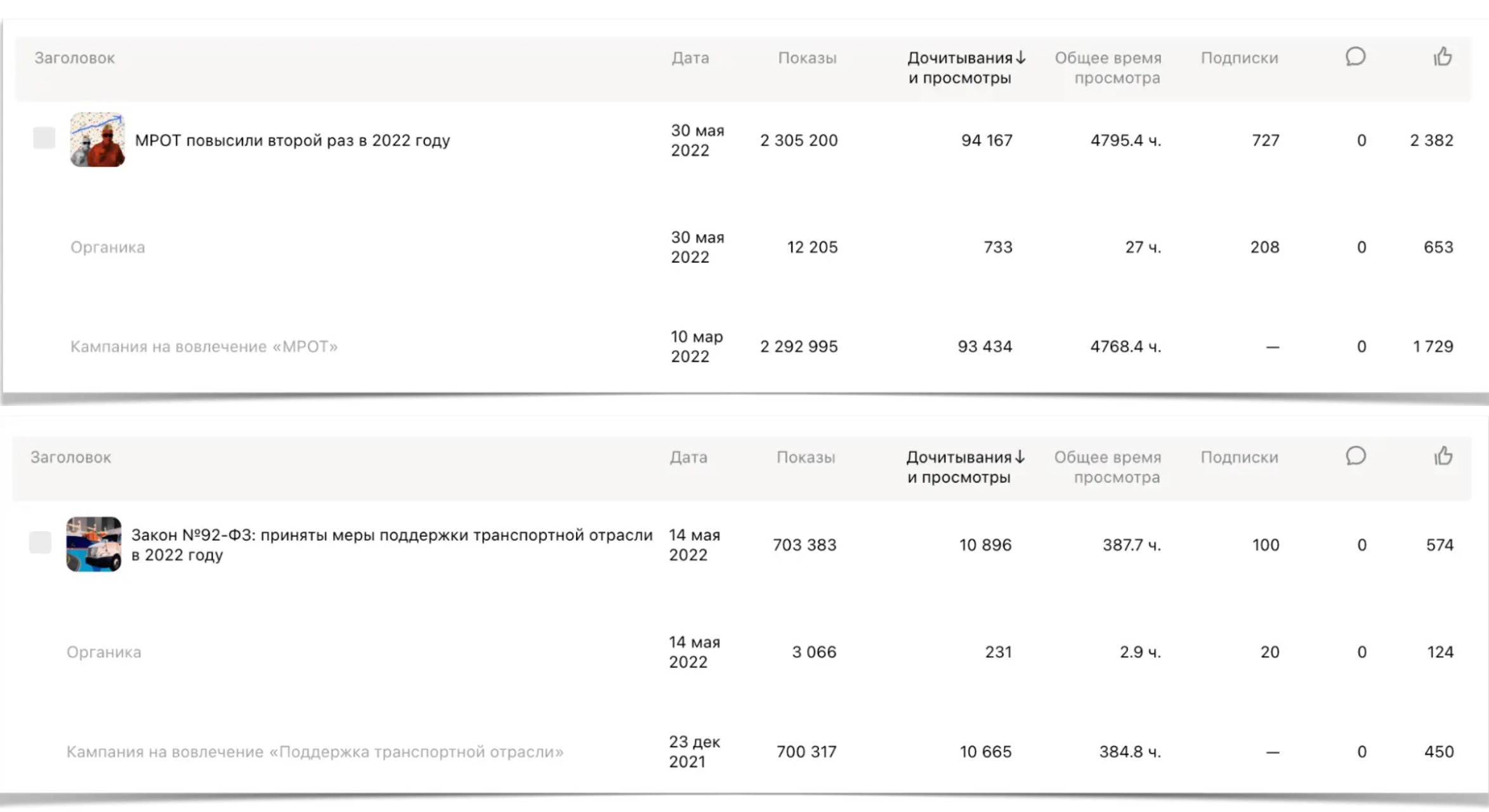Open the Закон №92-ФЗ article thumbnail
The height and width of the screenshot is (812, 1489).
click(x=94, y=544)
